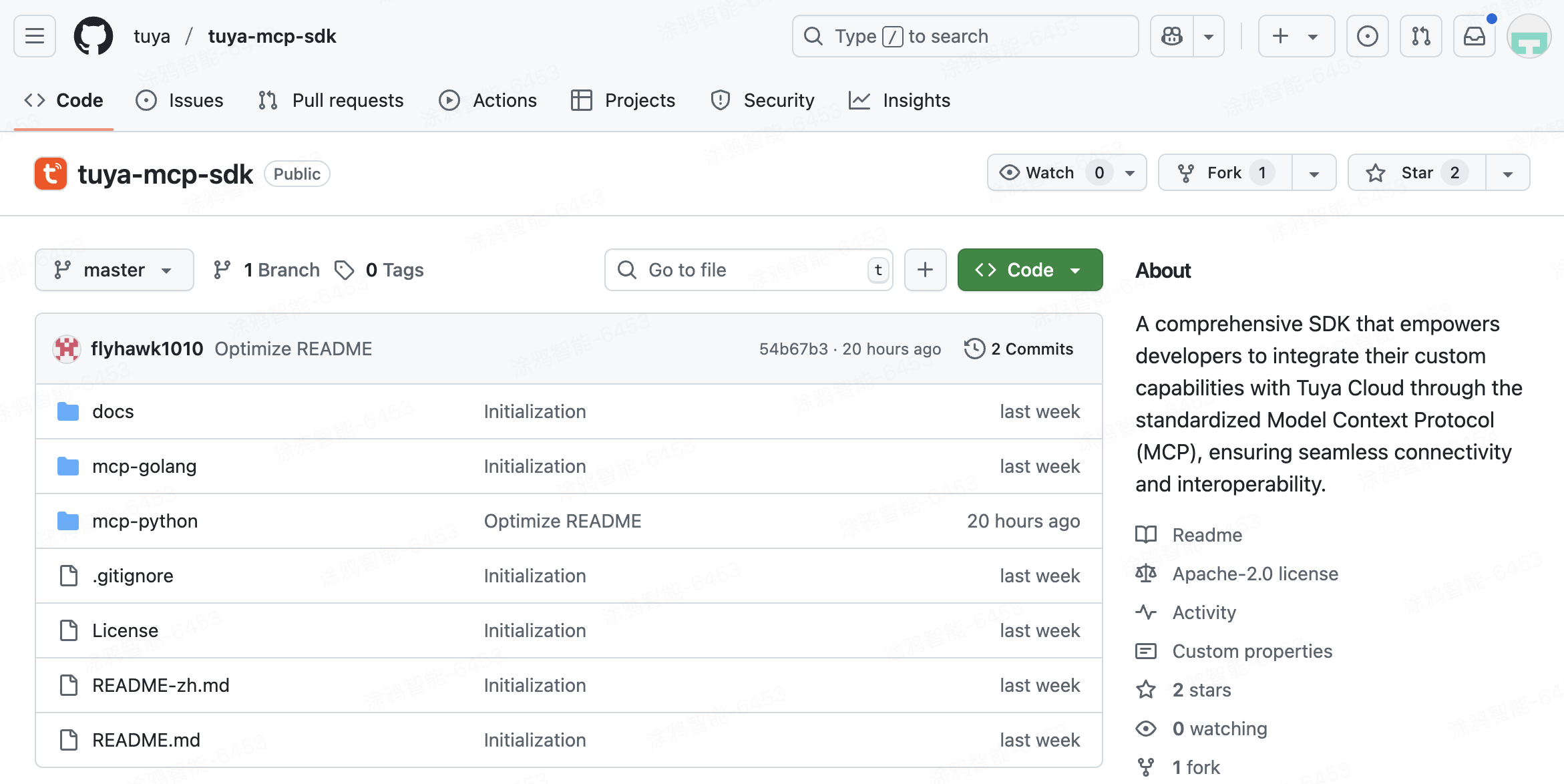Go to the tuya organization link
1564x784 pixels.
pos(152,36)
